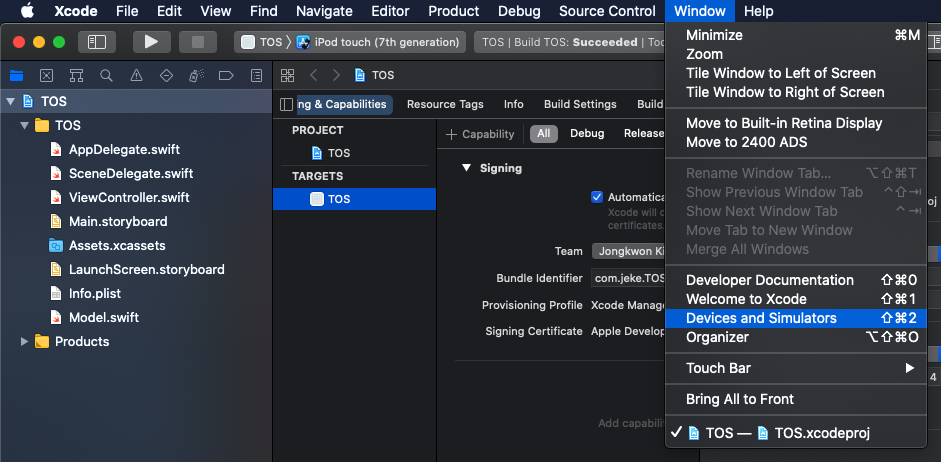The height and width of the screenshot is (462, 941).
Task: Choose Move to Built-in Retina Display
Action: (796, 124)
